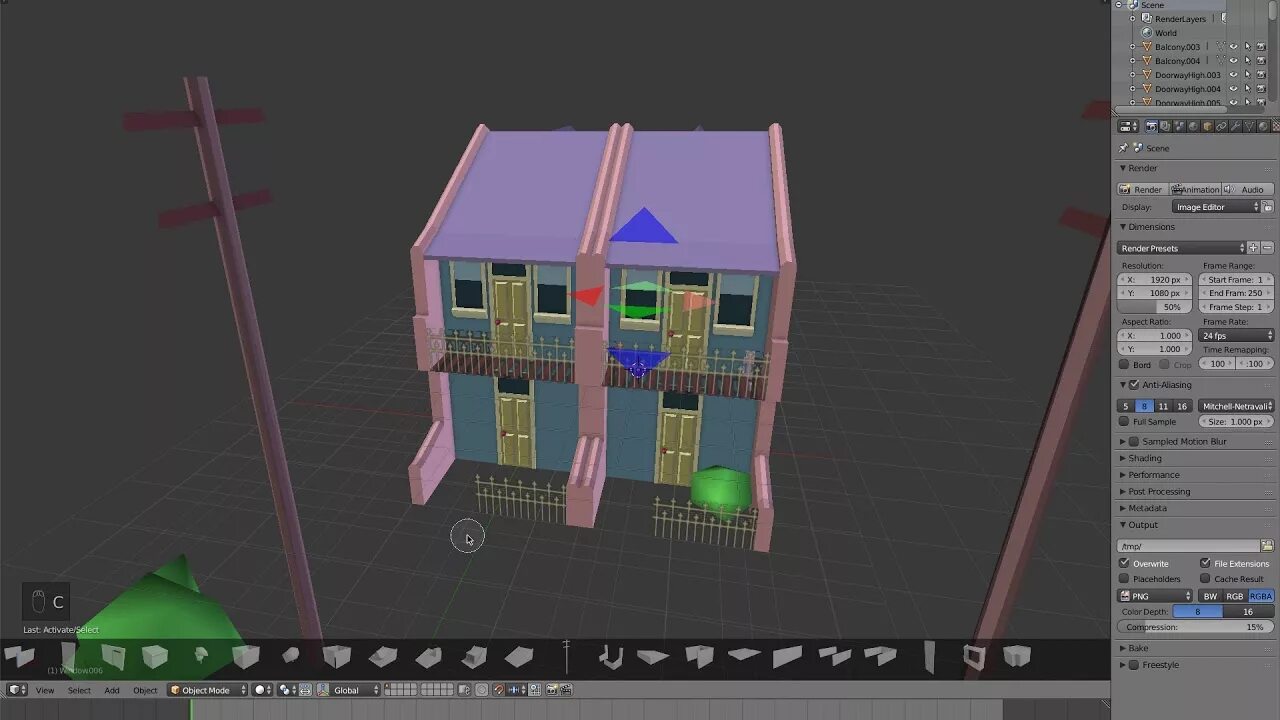Open the Material properties sphere icon
This screenshot has height=720, width=1280.
[x=1263, y=126]
